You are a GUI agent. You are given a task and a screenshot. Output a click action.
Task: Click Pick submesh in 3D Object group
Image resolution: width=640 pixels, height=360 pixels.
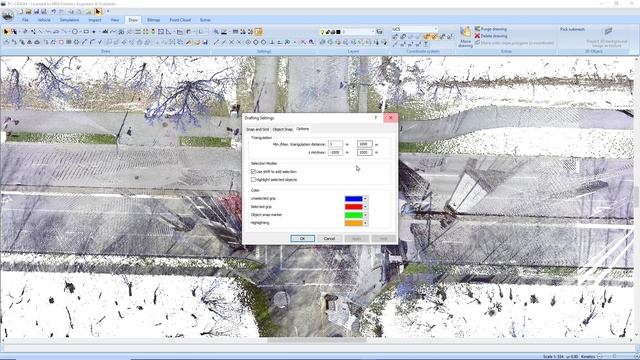click(x=572, y=29)
